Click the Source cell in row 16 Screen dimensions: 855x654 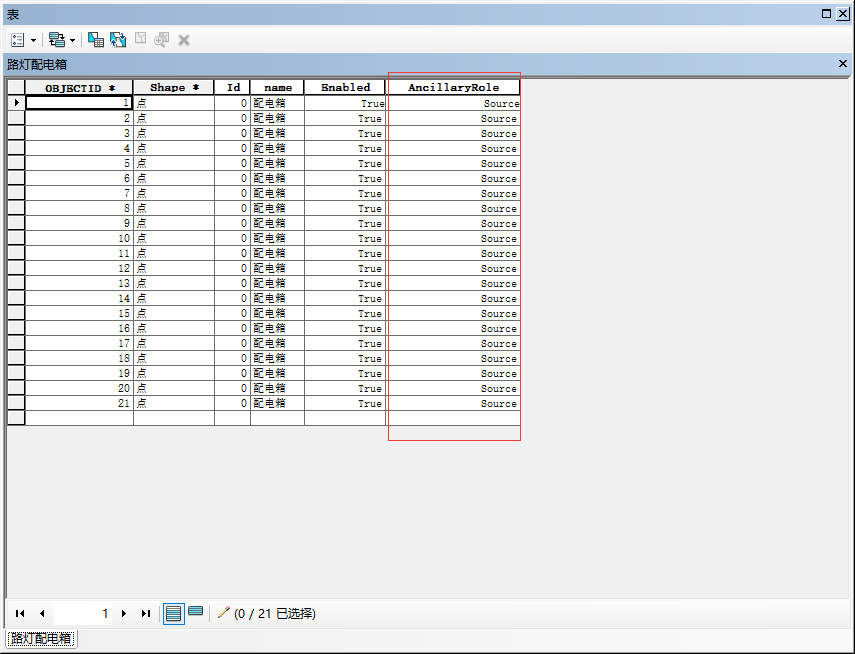coord(453,328)
